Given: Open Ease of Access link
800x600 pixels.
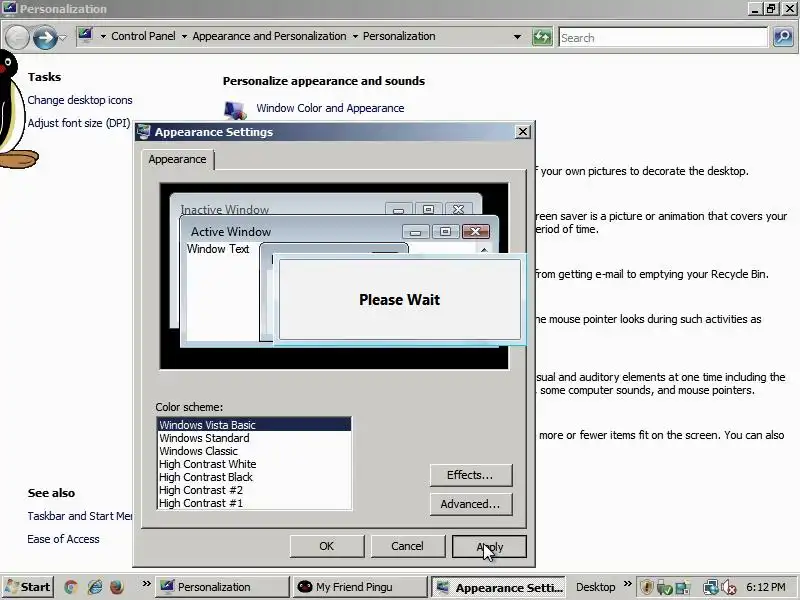Looking at the screenshot, I should click(x=63, y=539).
